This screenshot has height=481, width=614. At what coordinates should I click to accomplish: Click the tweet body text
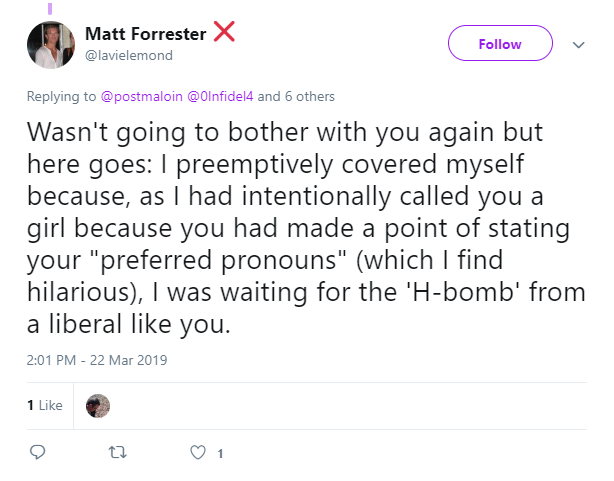[x=306, y=228]
